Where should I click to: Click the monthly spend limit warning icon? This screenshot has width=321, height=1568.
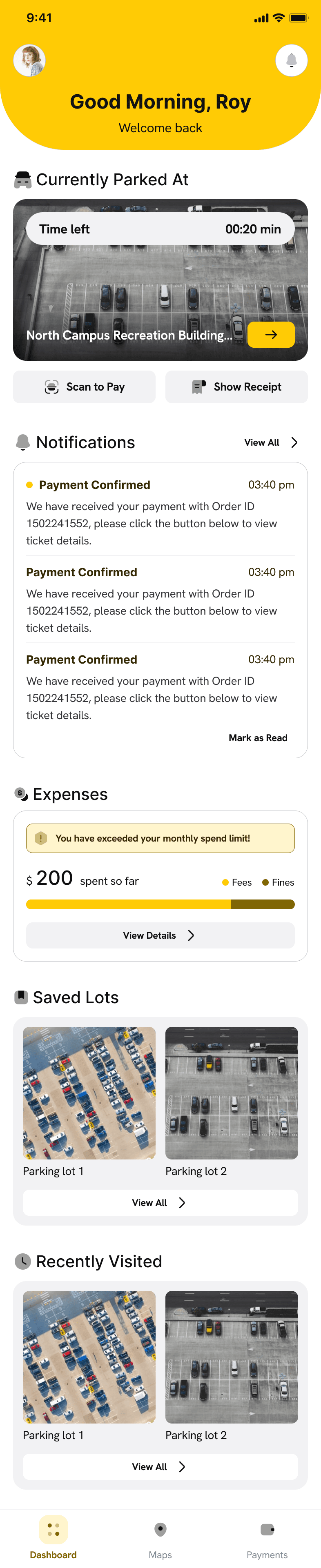(41, 838)
